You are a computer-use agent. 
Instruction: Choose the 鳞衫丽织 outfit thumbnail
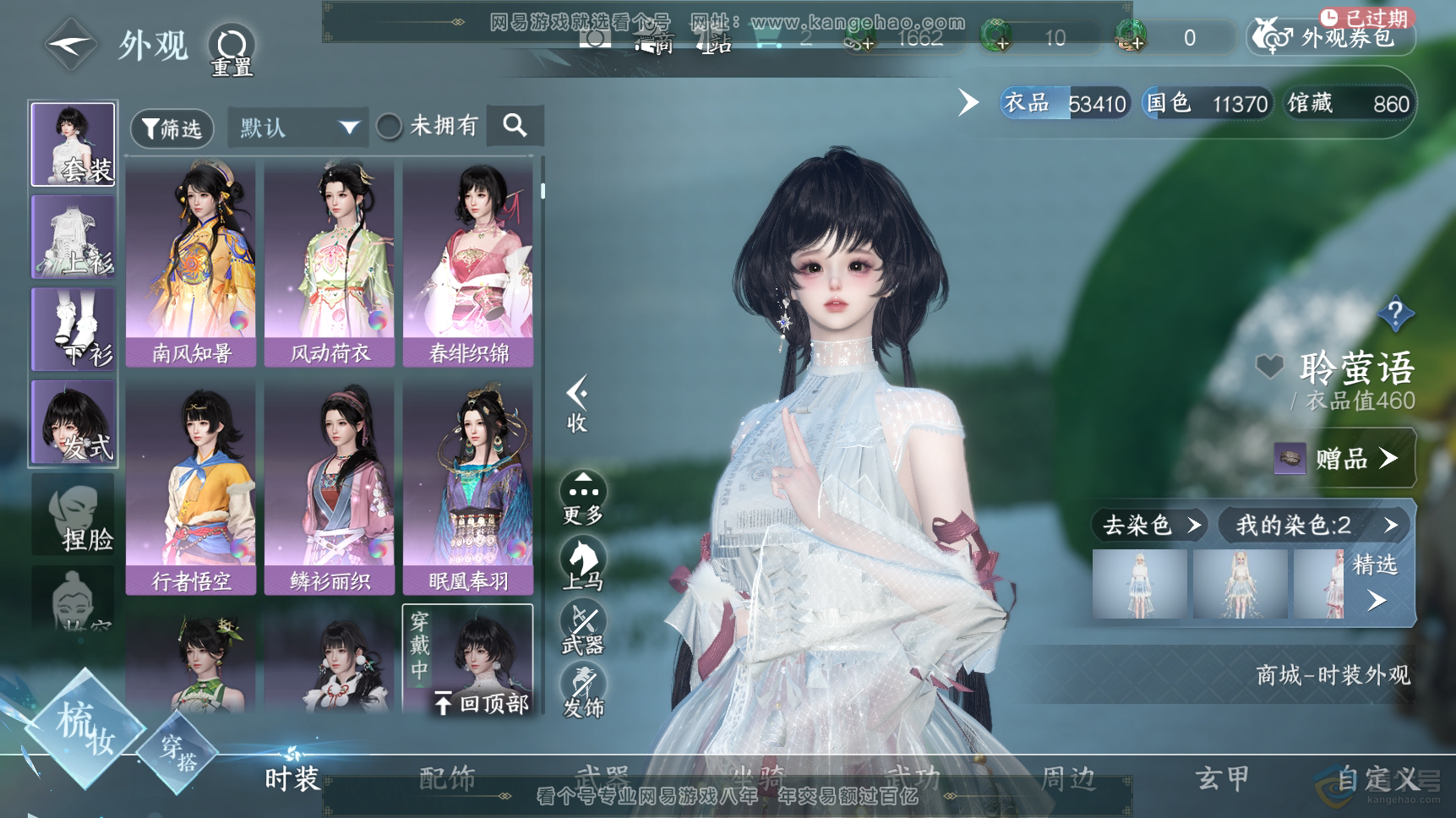tap(330, 488)
